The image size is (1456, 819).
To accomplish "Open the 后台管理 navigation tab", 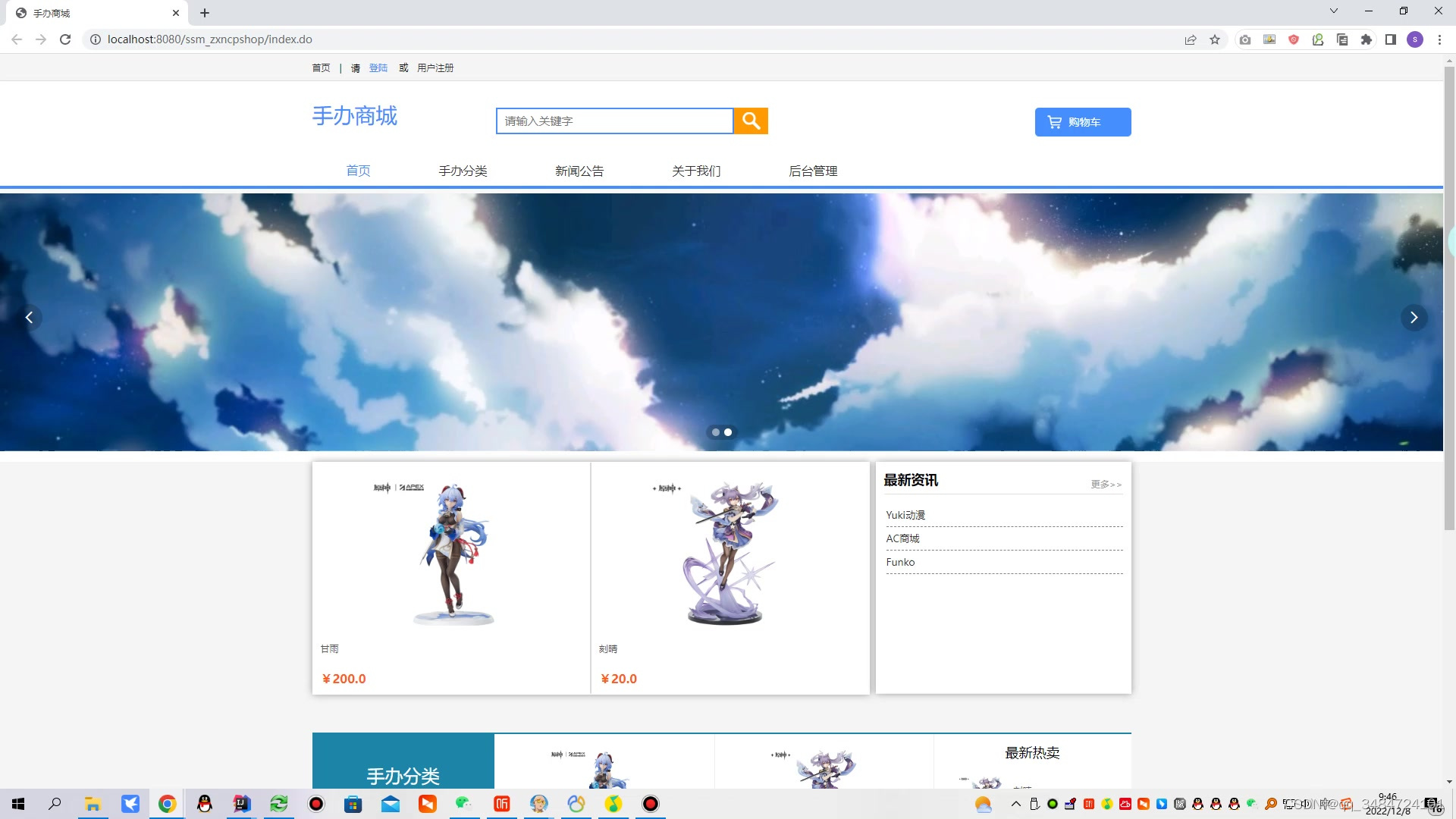I will point(813,171).
